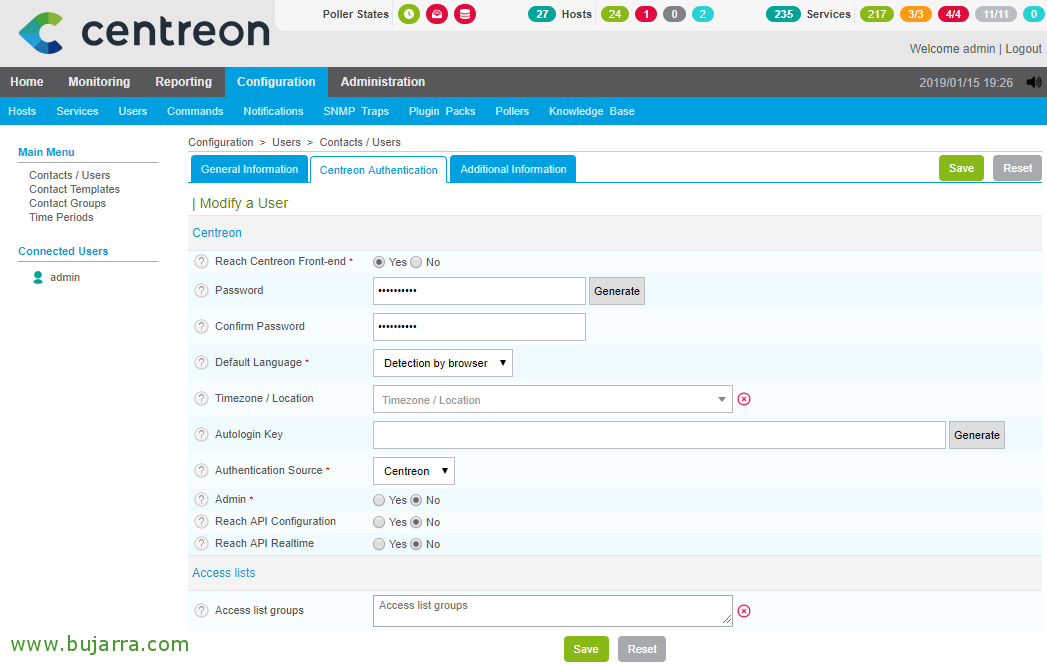Open help icon for Reach API Realtime
1047x666 pixels.
[201, 544]
